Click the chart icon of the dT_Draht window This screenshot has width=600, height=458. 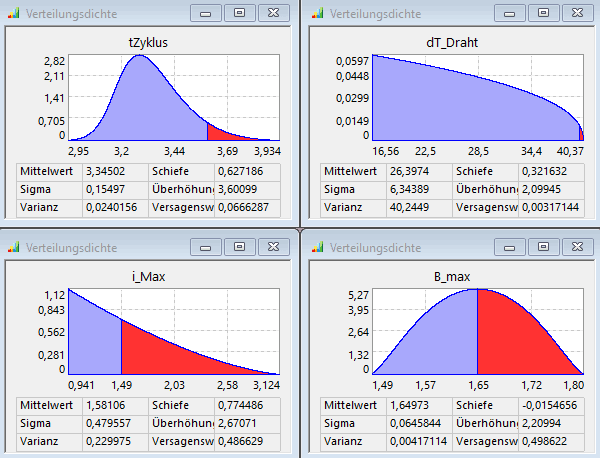click(317, 14)
